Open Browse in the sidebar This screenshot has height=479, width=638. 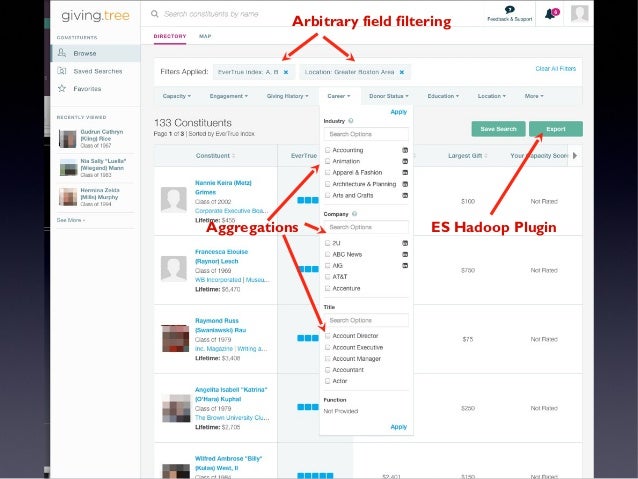click(95, 53)
